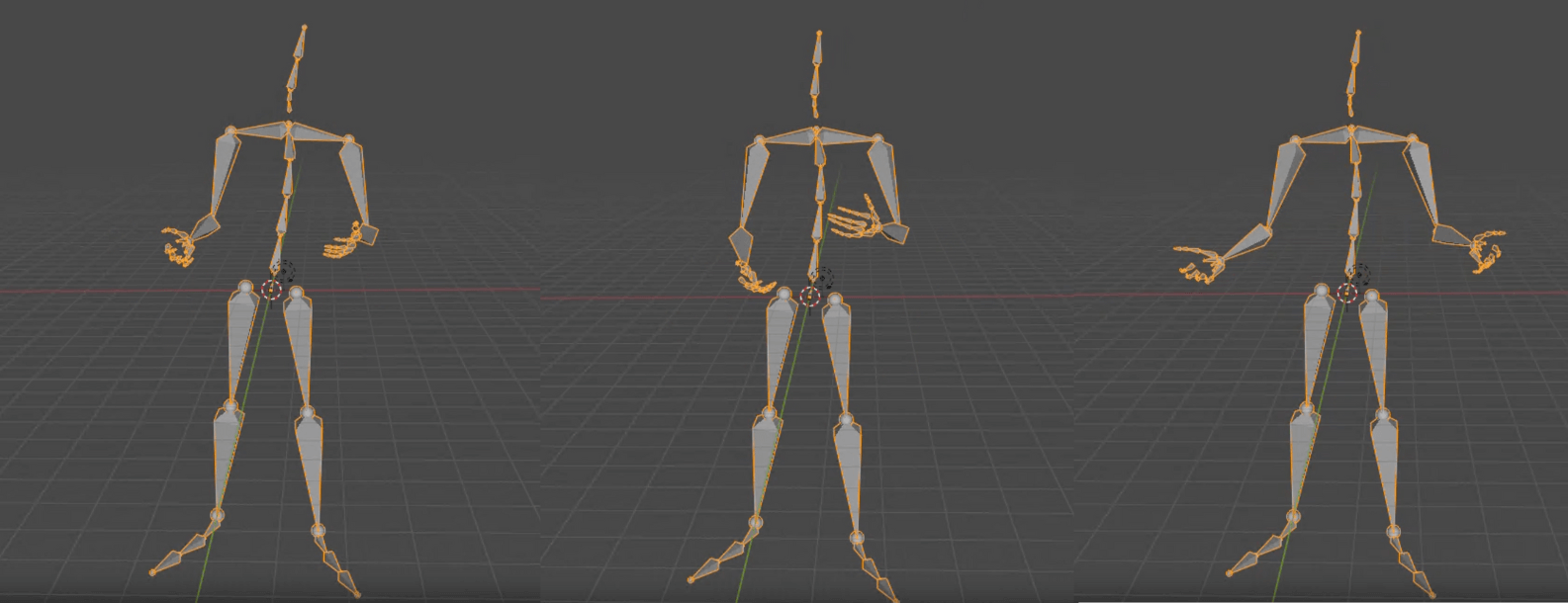1568x603 pixels.
Task: Click the 3D cursor in the middle viewport
Action: click(810, 295)
